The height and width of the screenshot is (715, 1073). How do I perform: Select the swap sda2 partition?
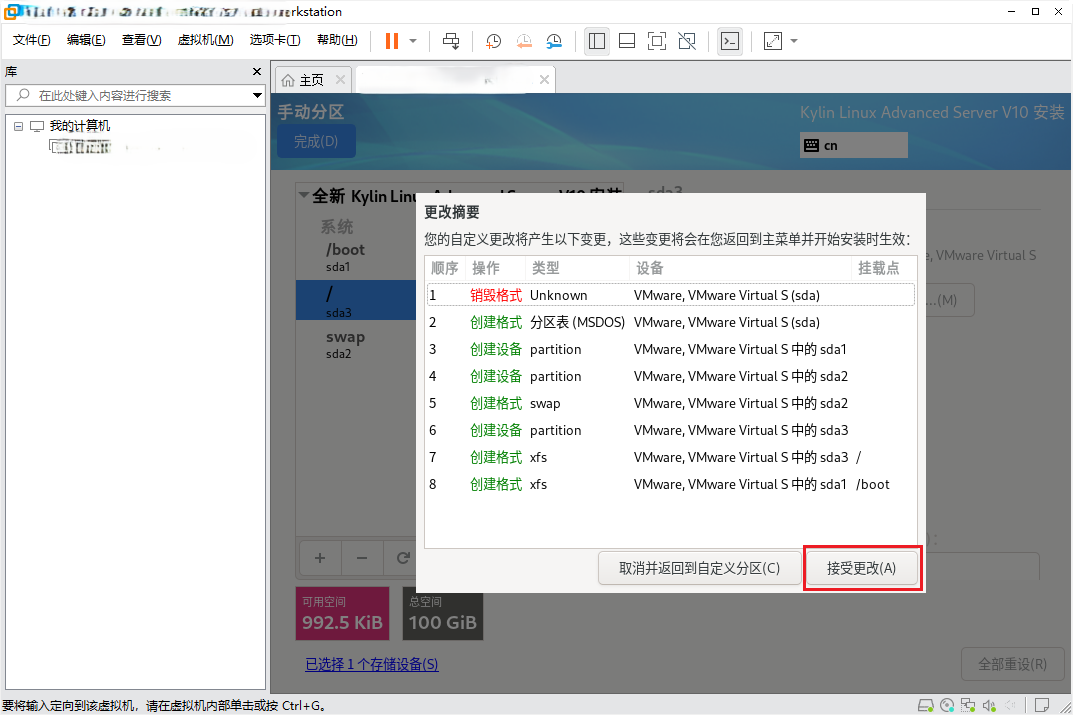coord(356,345)
